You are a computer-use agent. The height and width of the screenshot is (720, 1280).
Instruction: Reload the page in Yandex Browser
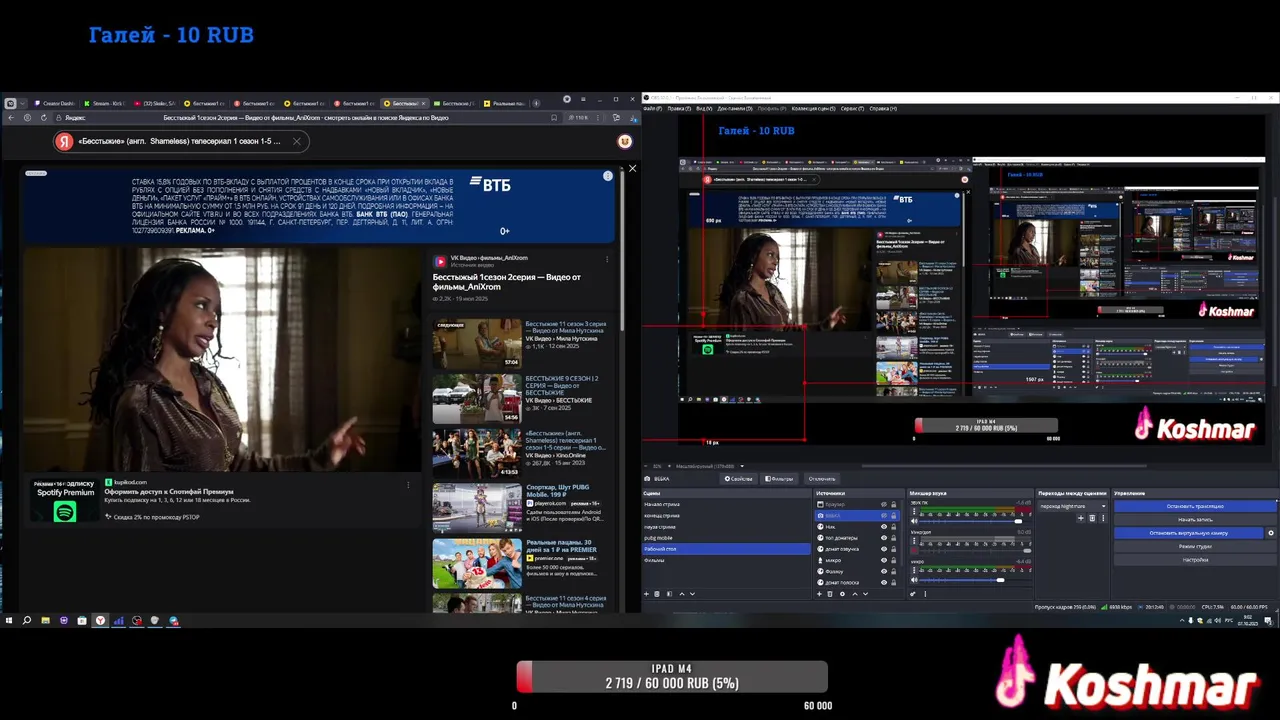click(x=44, y=118)
